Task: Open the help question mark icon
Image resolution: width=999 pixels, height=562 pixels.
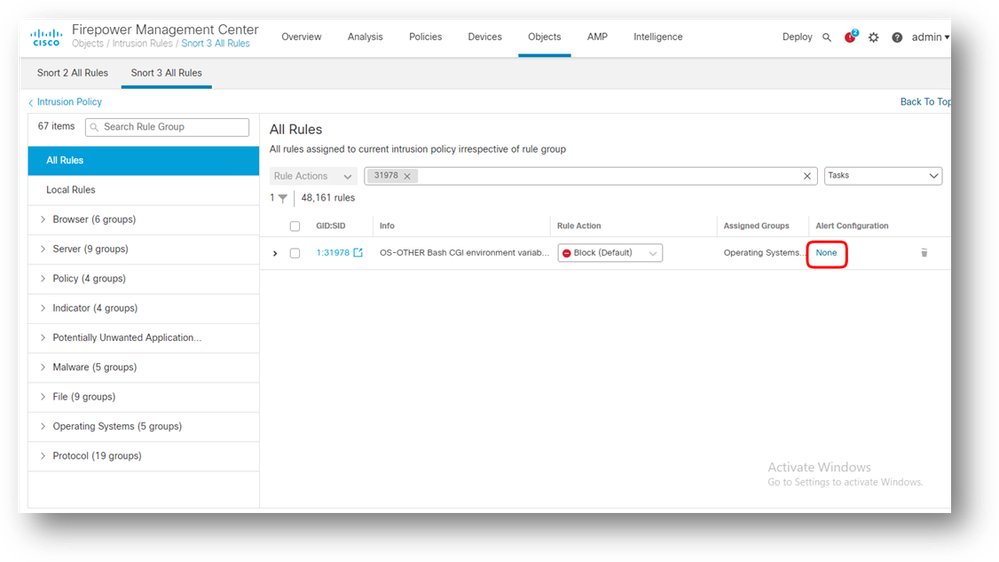Action: pos(897,38)
